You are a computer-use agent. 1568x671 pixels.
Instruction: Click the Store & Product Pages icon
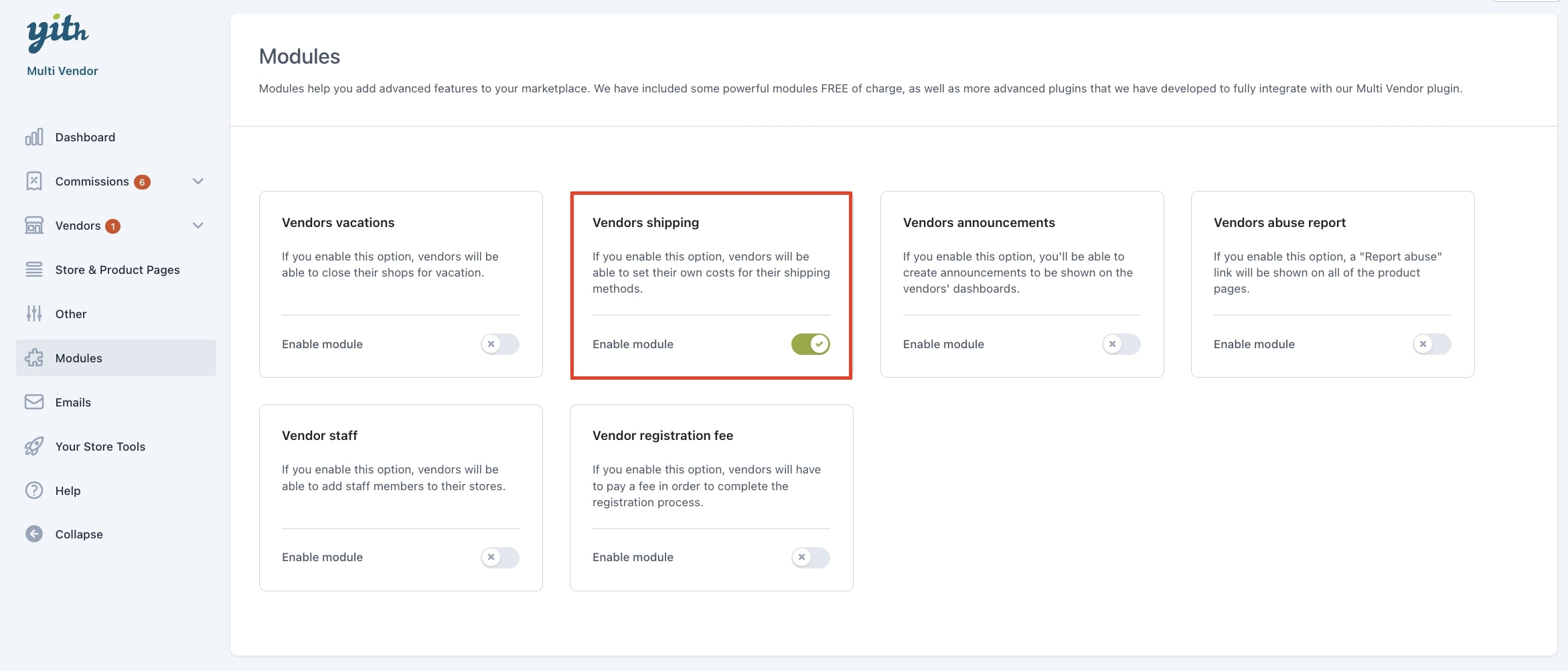34,270
